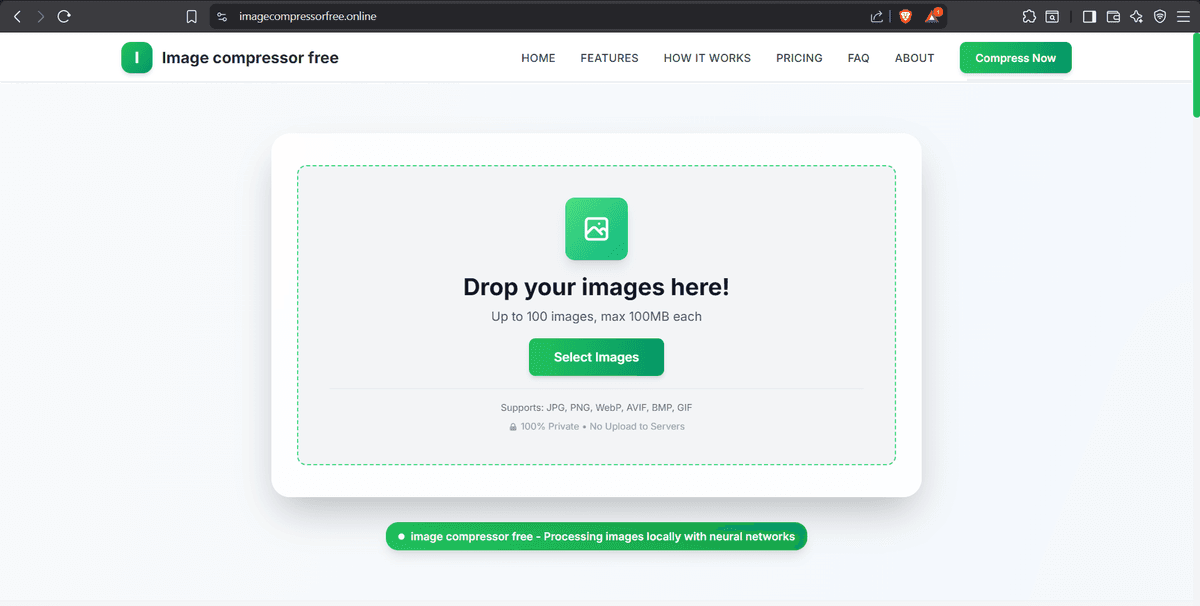Screen dimensions: 1200x606
Task: Click the green image icon in drop zone
Action: (596, 229)
